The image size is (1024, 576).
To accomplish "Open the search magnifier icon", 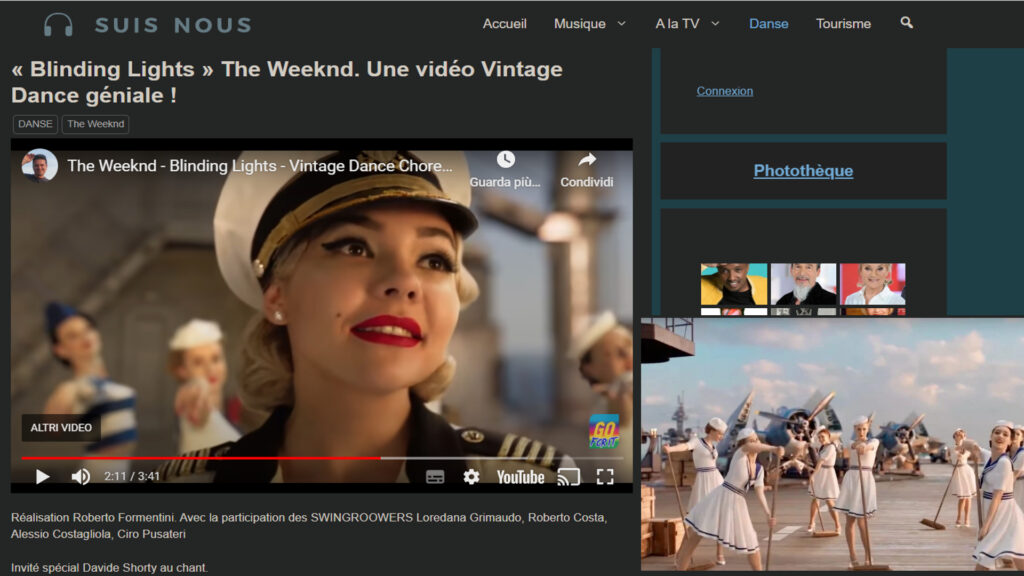I will tap(906, 23).
